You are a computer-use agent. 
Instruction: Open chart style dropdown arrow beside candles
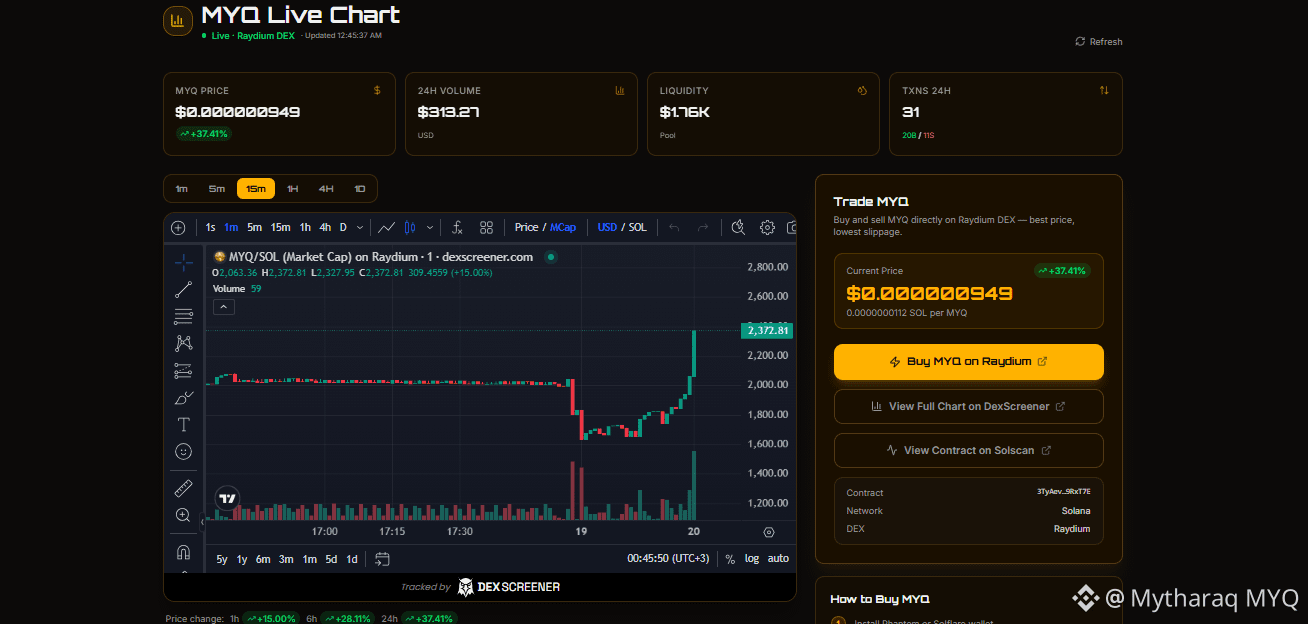(x=431, y=227)
